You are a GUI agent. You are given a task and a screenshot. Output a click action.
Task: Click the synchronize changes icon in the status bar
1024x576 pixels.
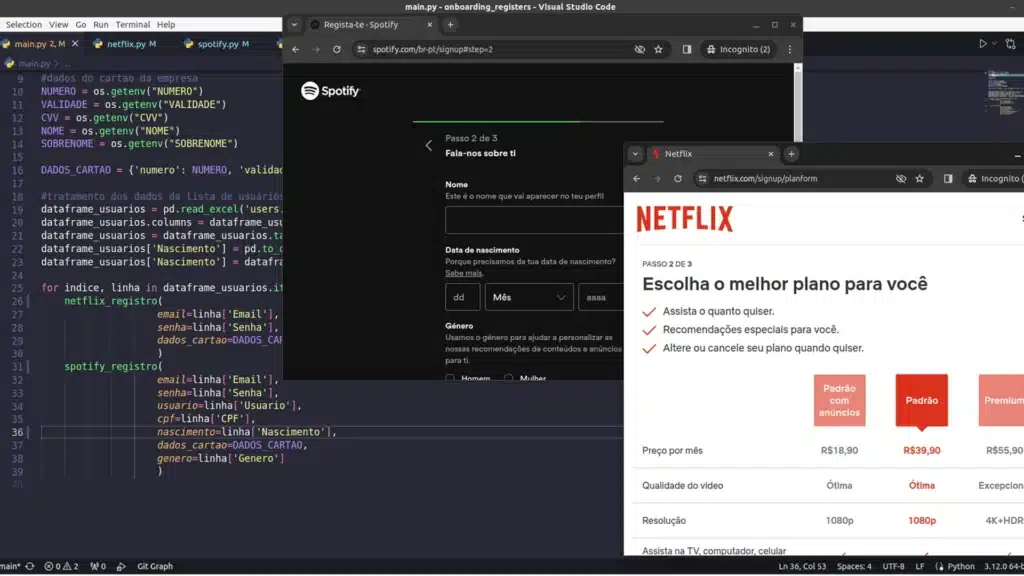[30, 567]
